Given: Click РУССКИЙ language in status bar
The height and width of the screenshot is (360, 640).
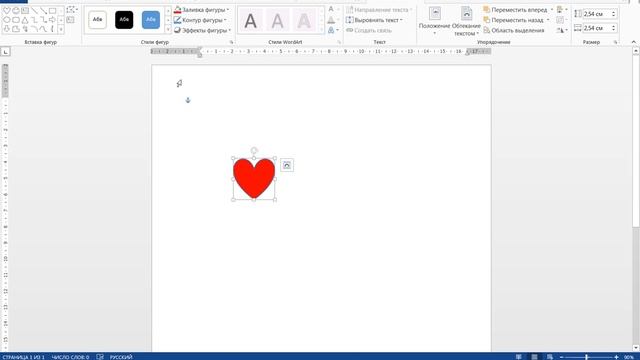Looking at the screenshot, I should point(121,357).
